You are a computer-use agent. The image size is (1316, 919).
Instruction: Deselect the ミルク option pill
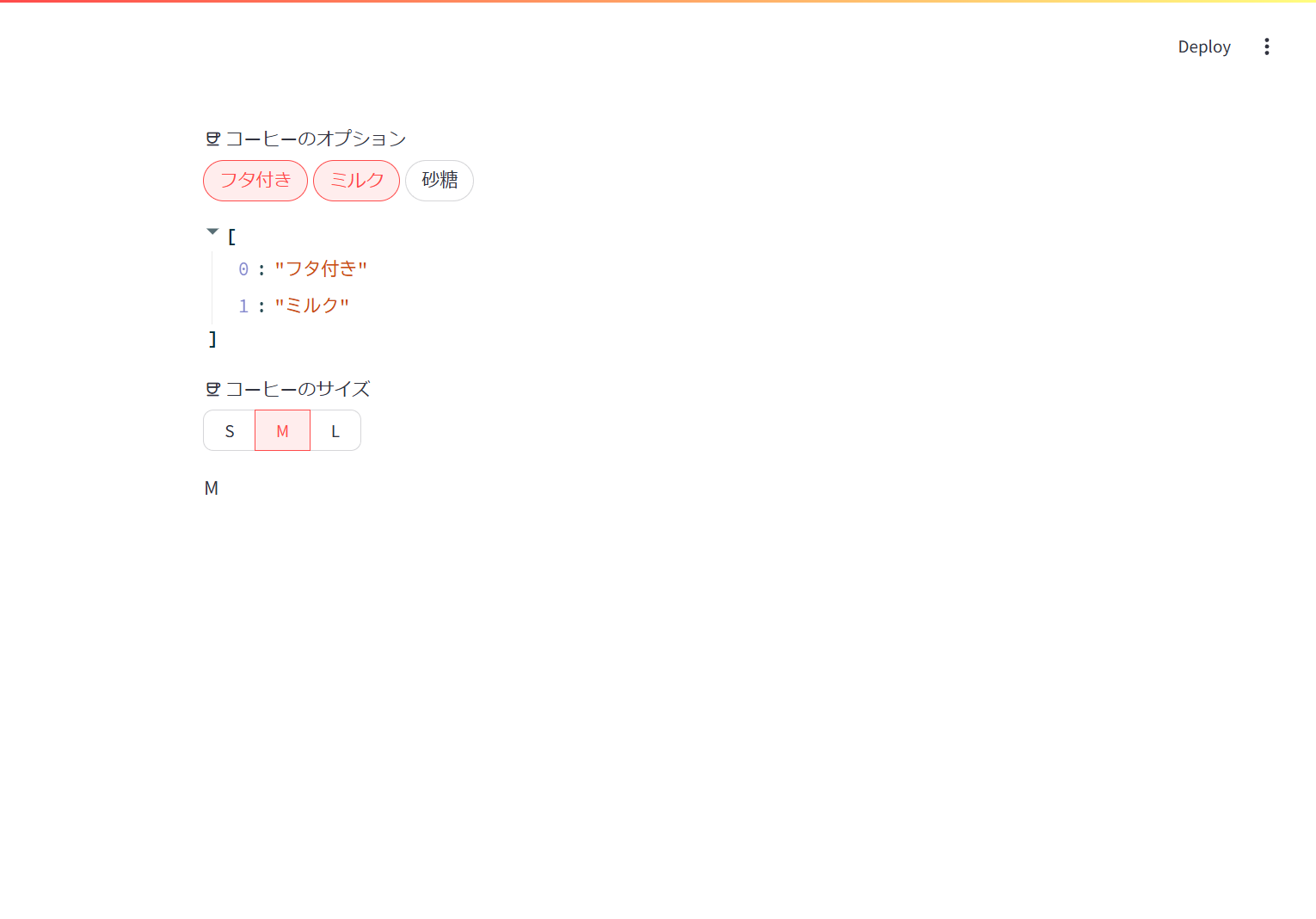[356, 181]
